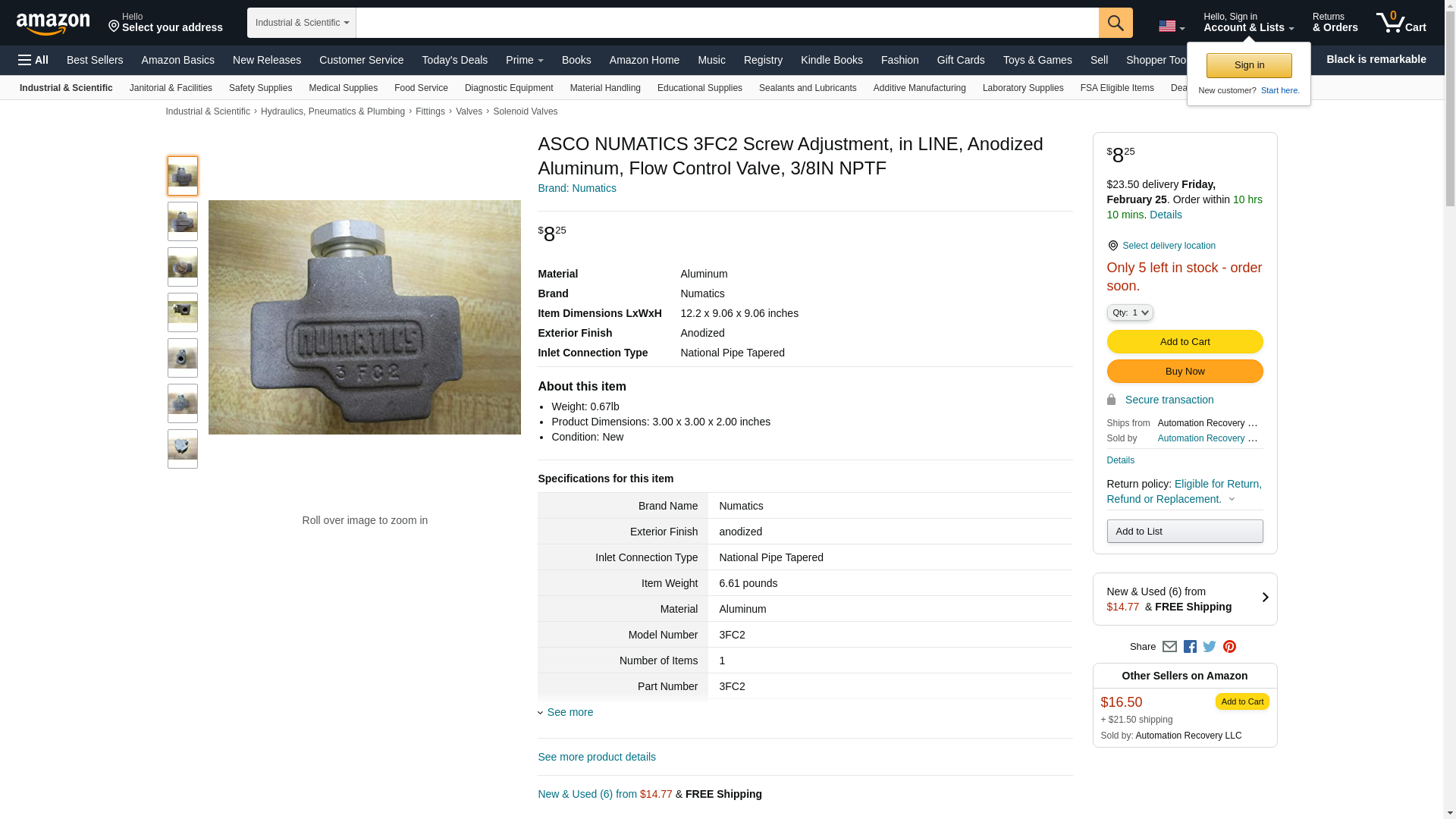Select Safety Supplies category tab
The width and height of the screenshot is (1456, 819).
(260, 88)
